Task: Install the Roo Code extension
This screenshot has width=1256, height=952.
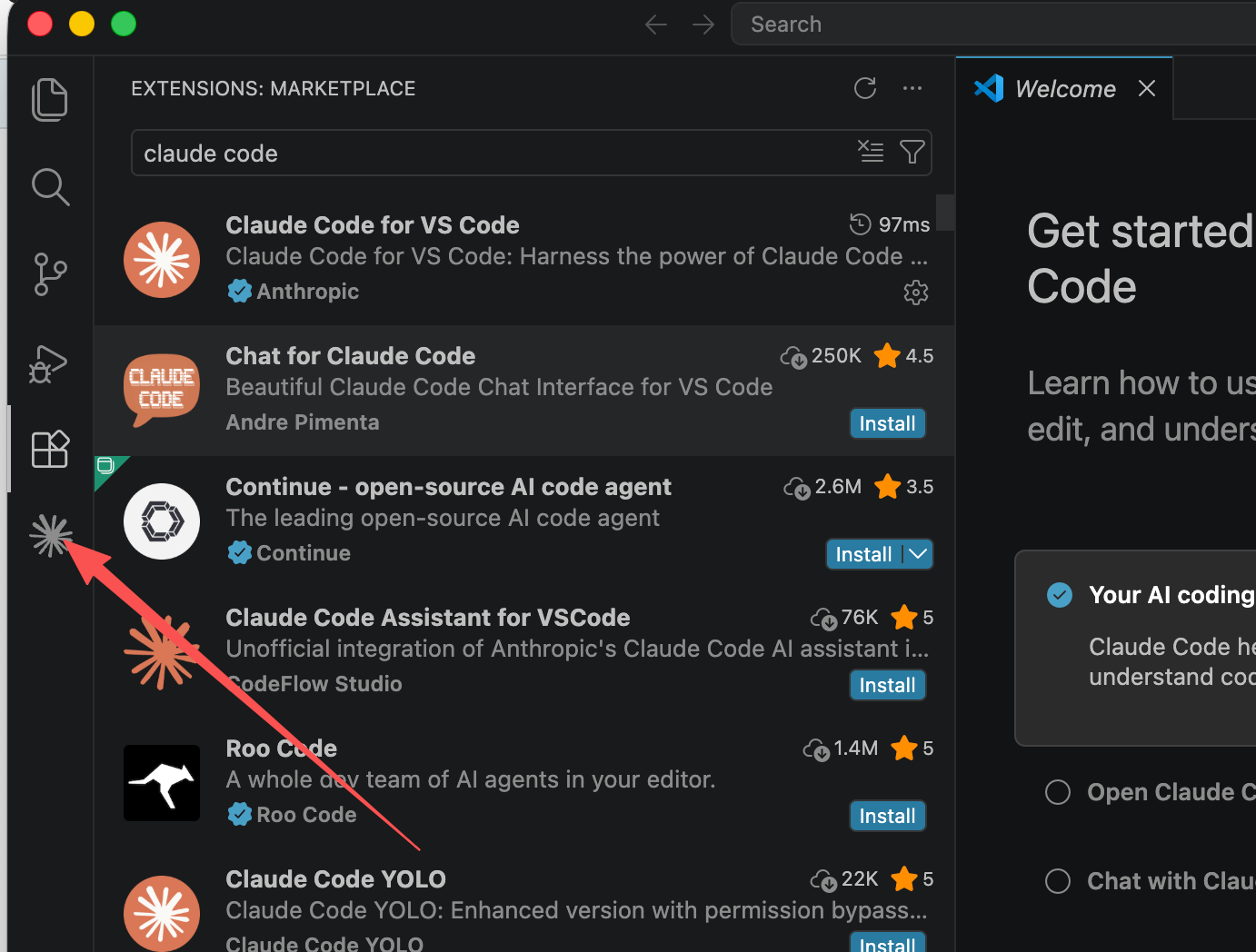Action: [887, 816]
